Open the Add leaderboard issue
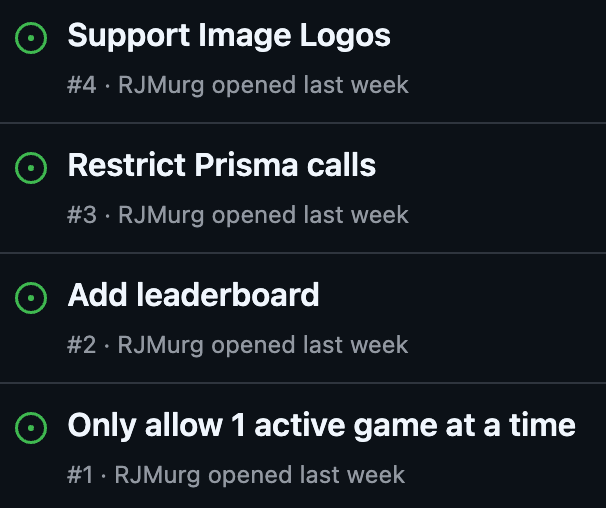 [x=193, y=295]
